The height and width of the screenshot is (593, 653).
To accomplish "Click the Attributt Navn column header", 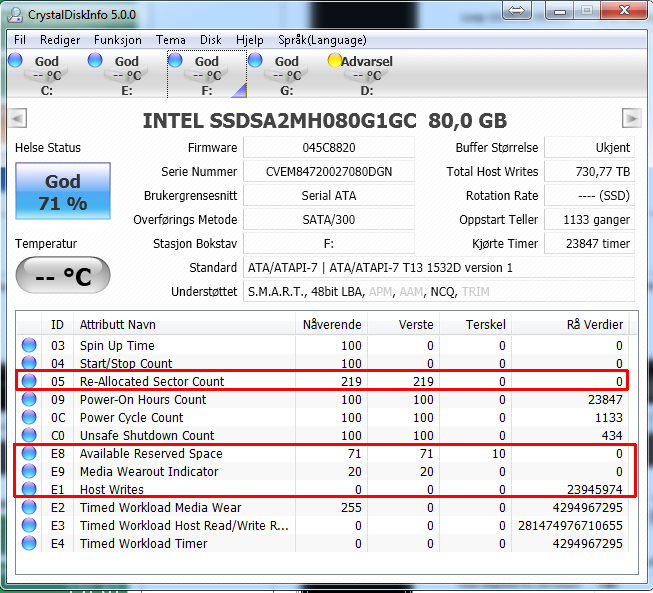I will (184, 324).
